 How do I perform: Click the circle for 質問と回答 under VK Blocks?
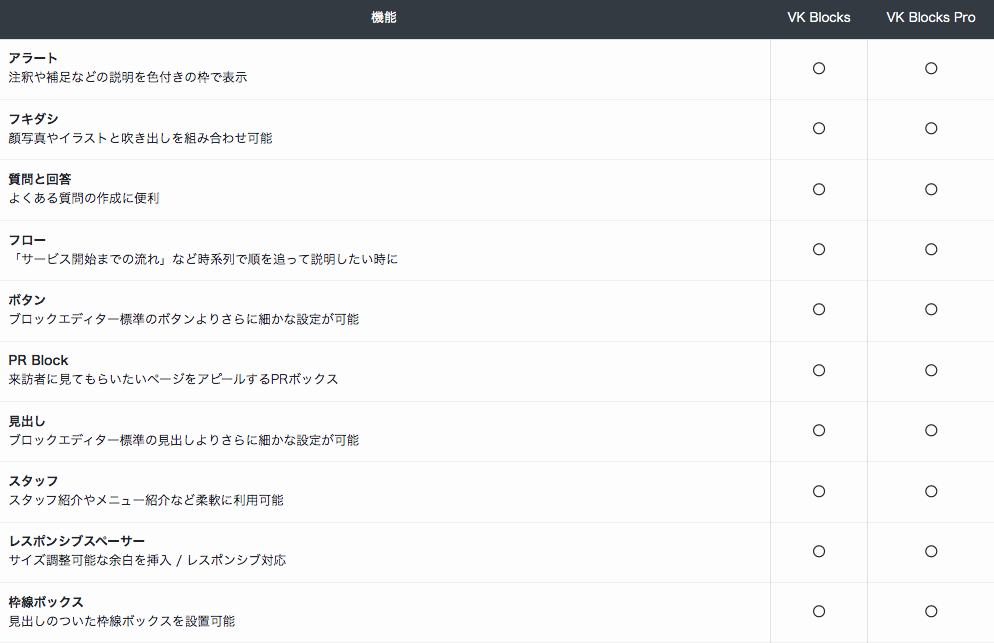coord(819,190)
